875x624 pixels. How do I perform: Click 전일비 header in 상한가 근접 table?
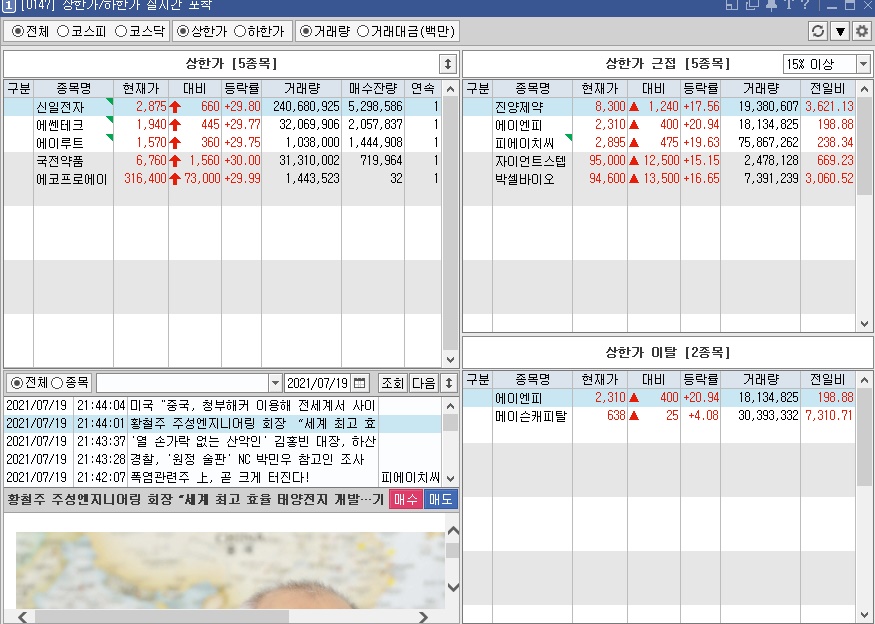click(828, 89)
